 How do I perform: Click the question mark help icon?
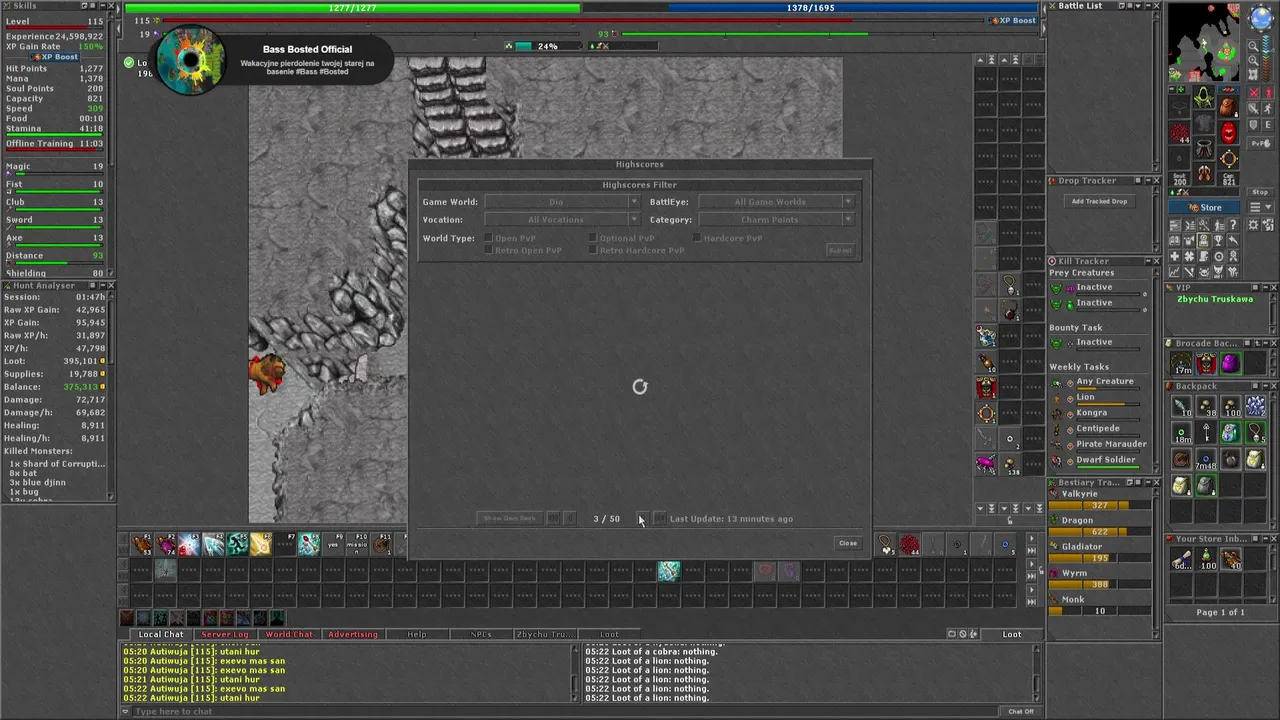[1233, 225]
